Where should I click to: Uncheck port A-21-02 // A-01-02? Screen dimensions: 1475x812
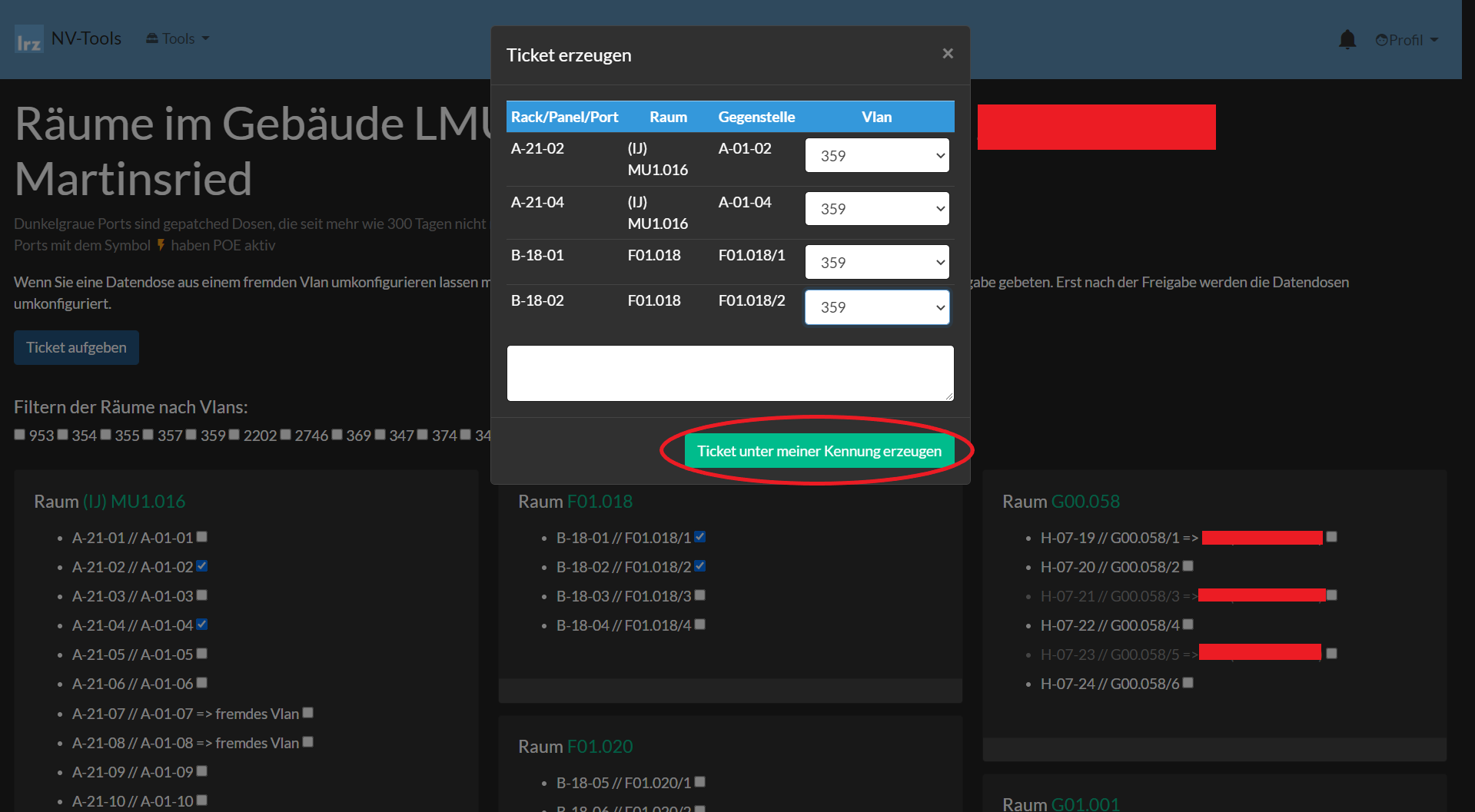[202, 566]
